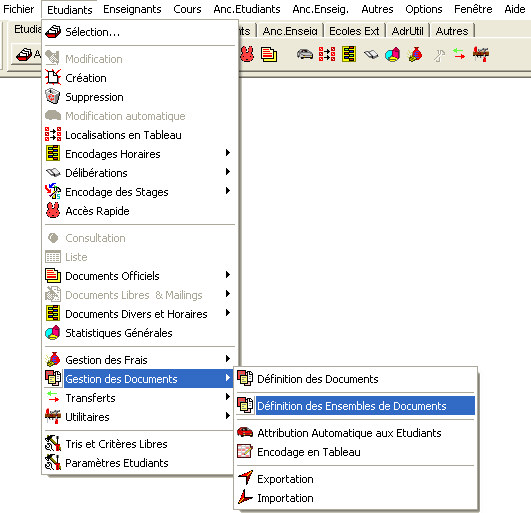Viewport: 531px width, 513px height.
Task: Expand the Gestion des Documents submenu arrow
Action: [x=228, y=378]
